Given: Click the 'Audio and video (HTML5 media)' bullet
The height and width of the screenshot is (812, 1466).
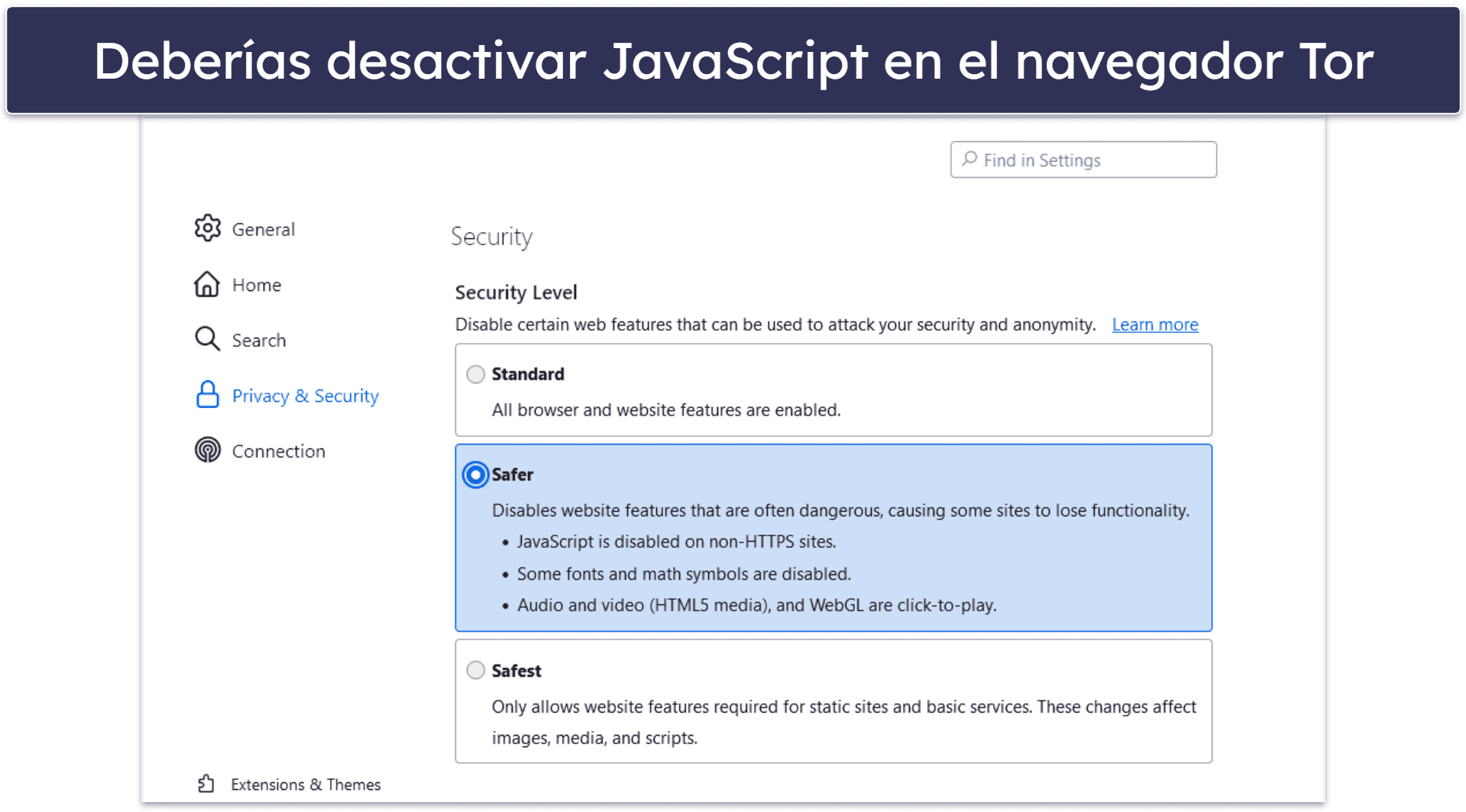Looking at the screenshot, I should 756,605.
